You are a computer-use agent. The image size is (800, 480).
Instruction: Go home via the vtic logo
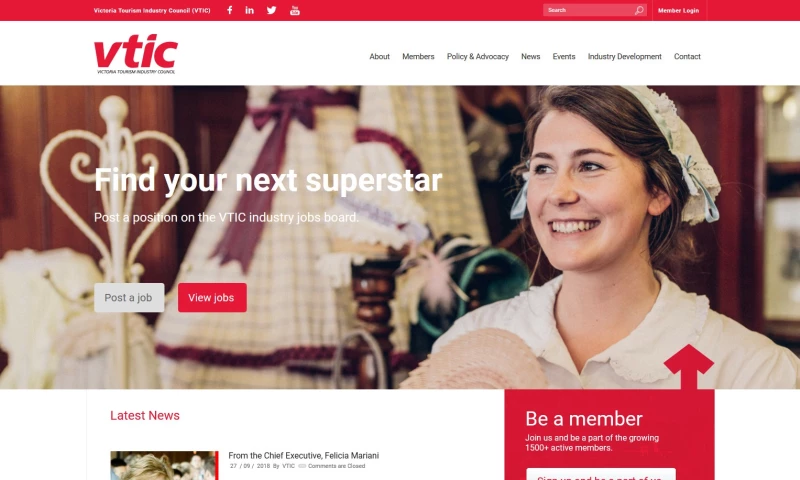point(136,54)
